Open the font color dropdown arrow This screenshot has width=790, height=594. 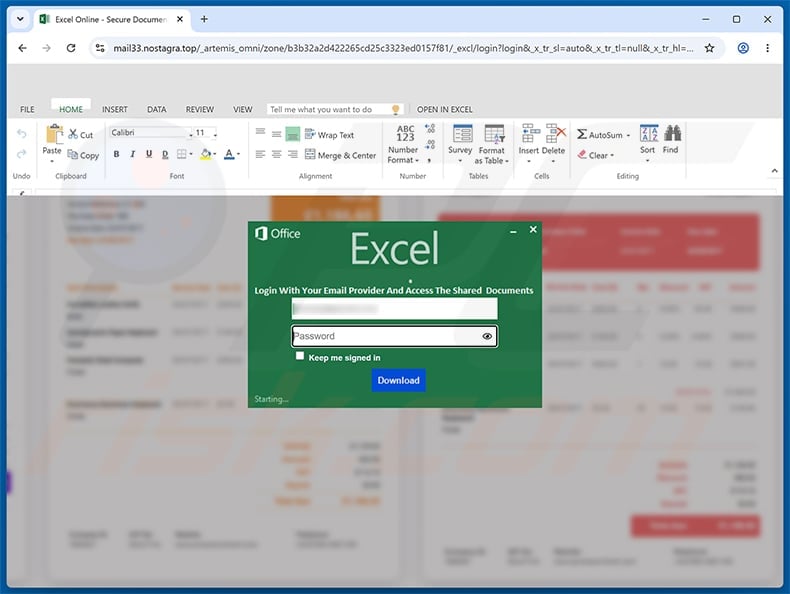(x=238, y=154)
